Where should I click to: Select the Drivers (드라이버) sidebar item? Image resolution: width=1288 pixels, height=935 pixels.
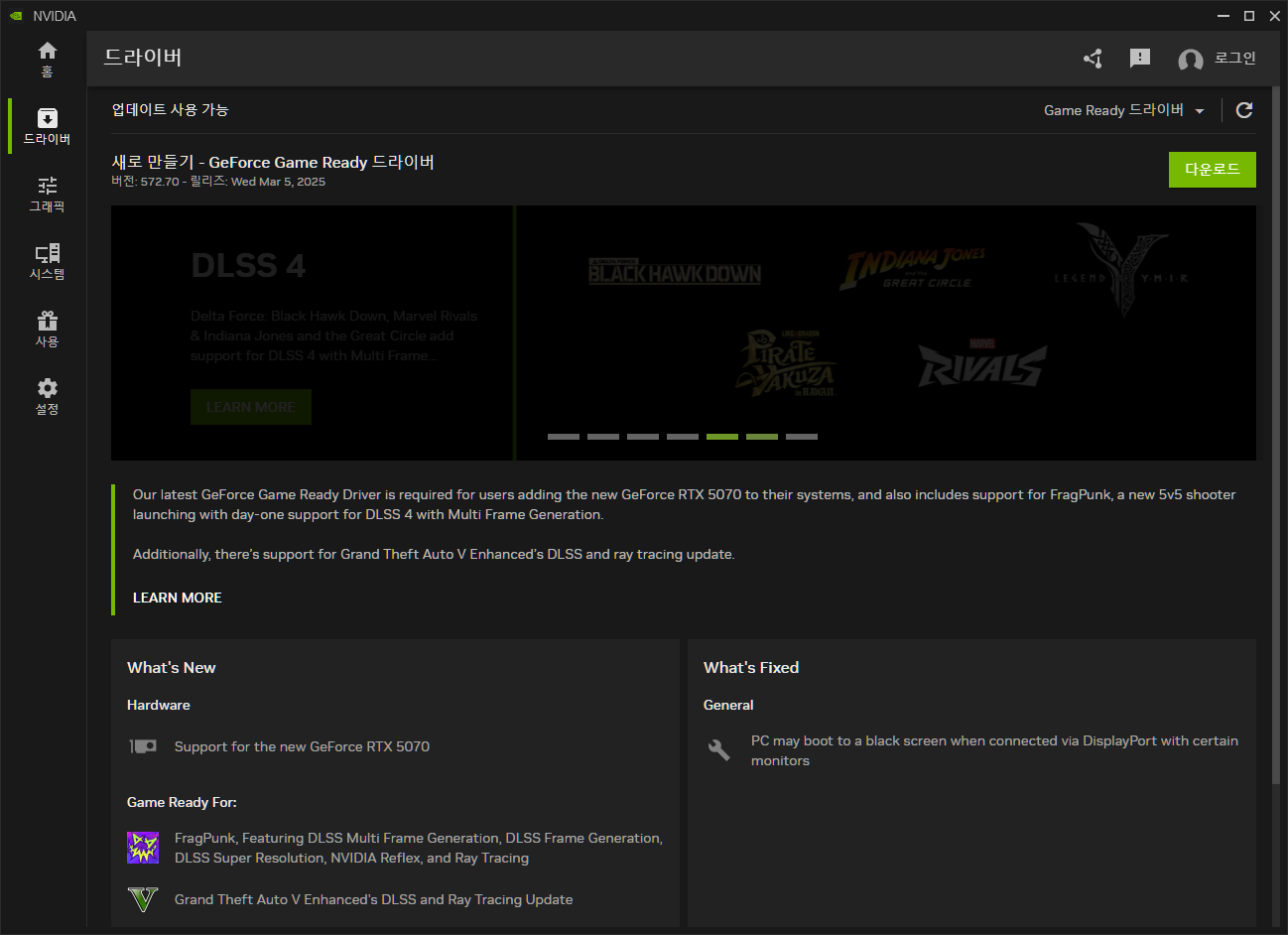coord(47,126)
